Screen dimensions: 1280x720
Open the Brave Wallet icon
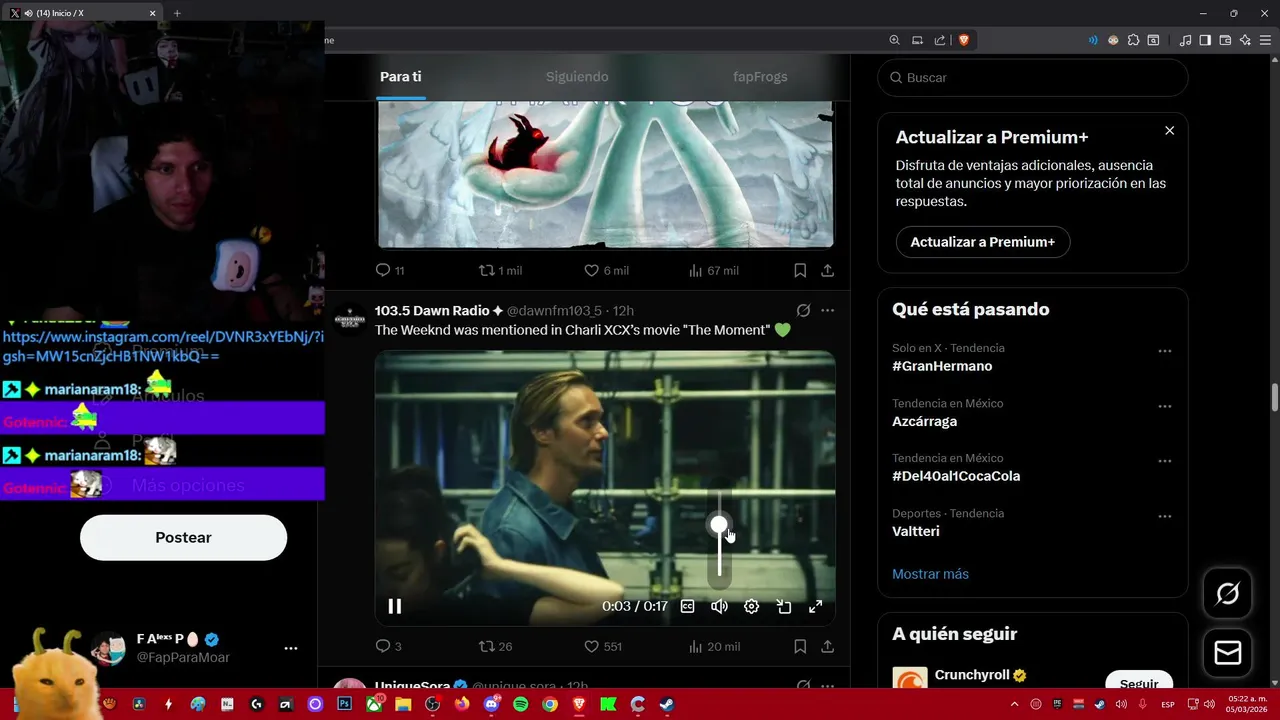coord(1225,40)
